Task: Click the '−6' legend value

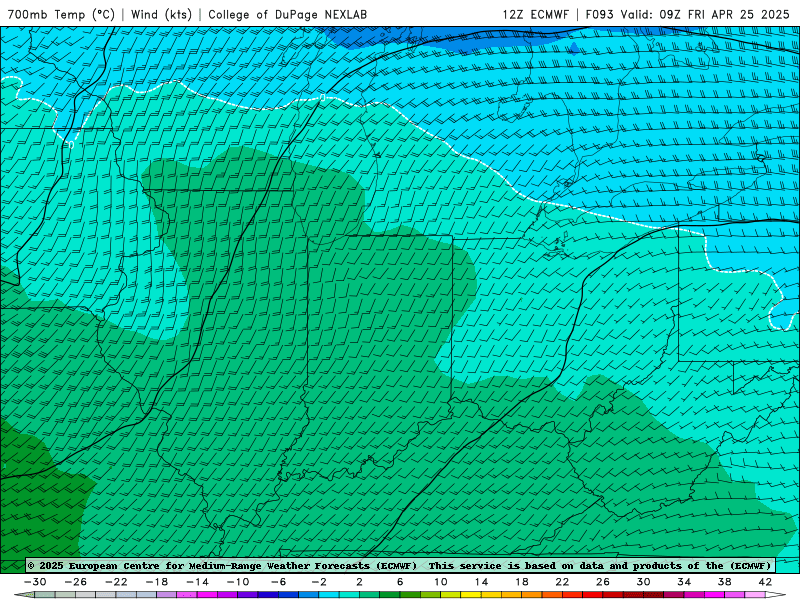Action: pyautogui.click(x=279, y=582)
